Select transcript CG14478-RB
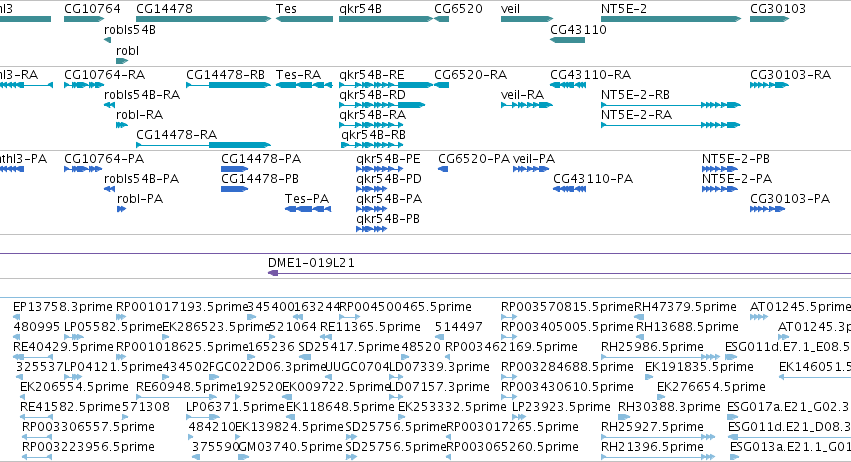This screenshot has width=851, height=462. click(x=225, y=75)
